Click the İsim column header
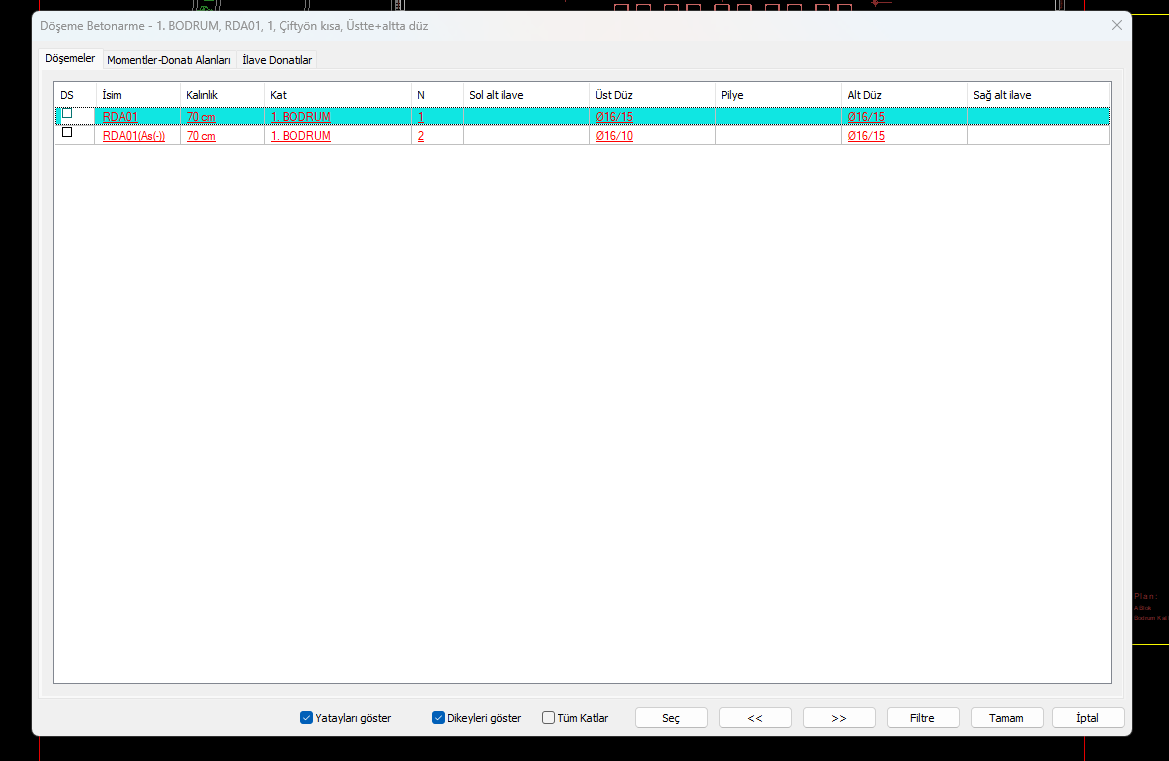This screenshot has width=1169, height=761. click(x=138, y=95)
